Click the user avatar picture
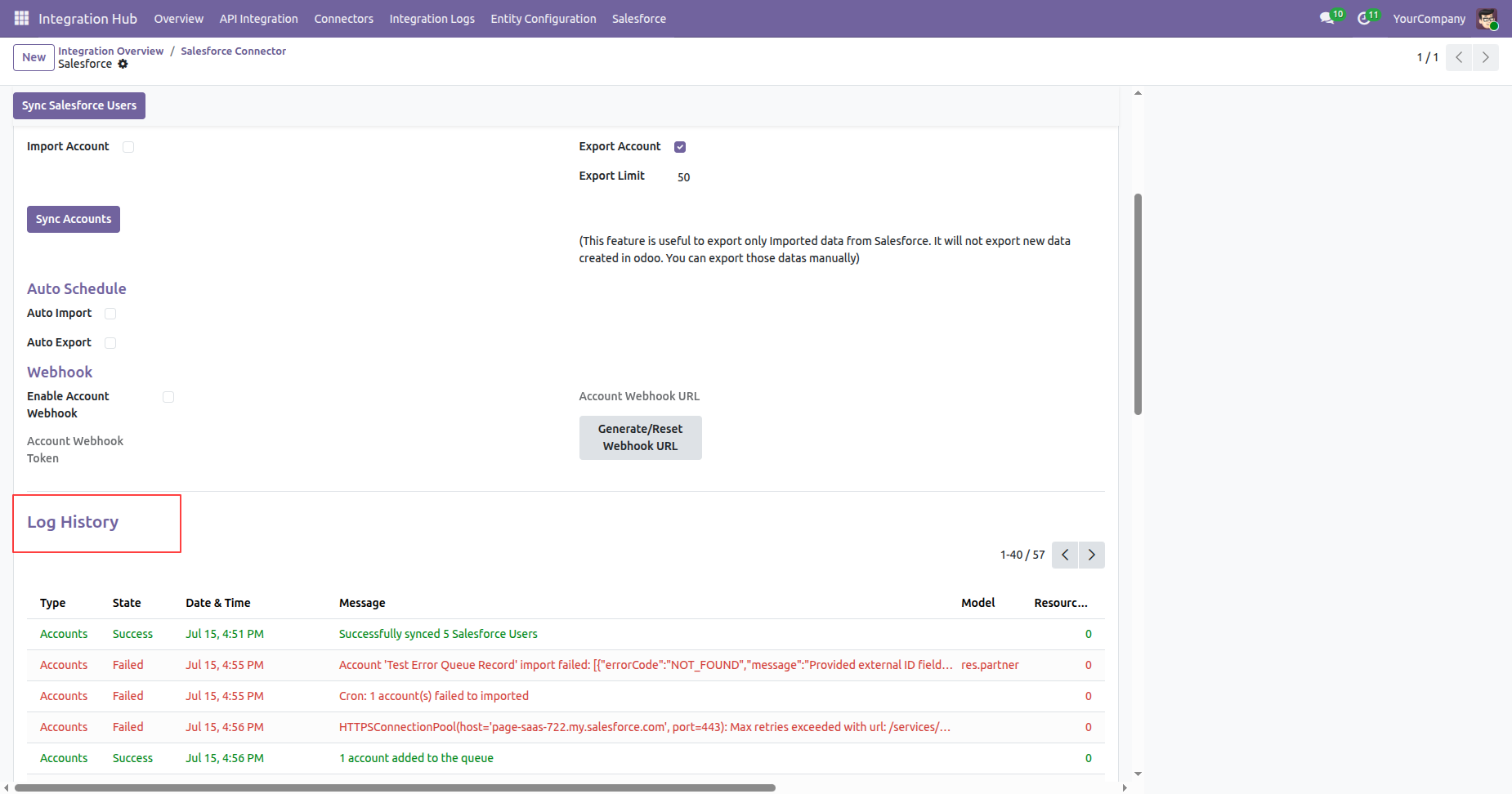 point(1487,18)
